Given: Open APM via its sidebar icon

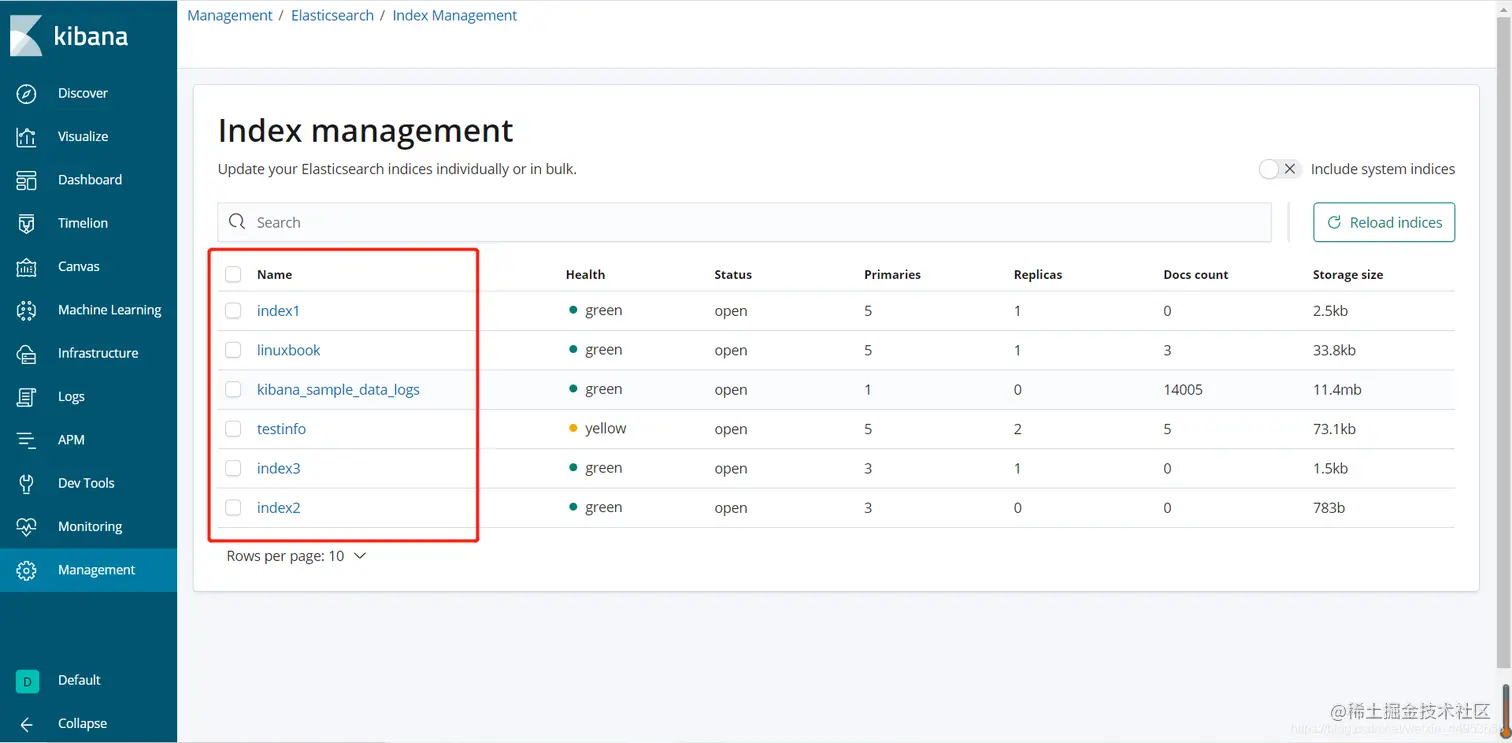Looking at the screenshot, I should (27, 440).
